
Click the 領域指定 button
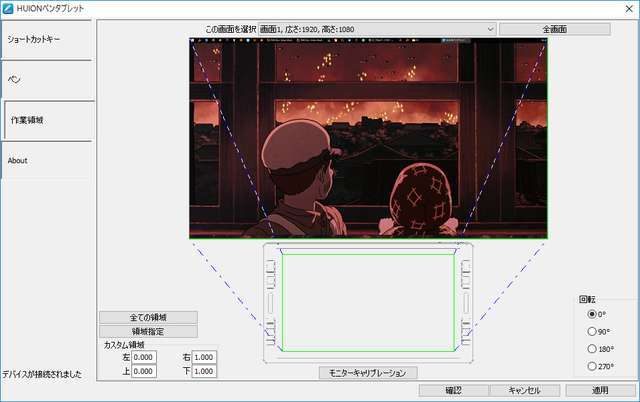click(x=148, y=331)
